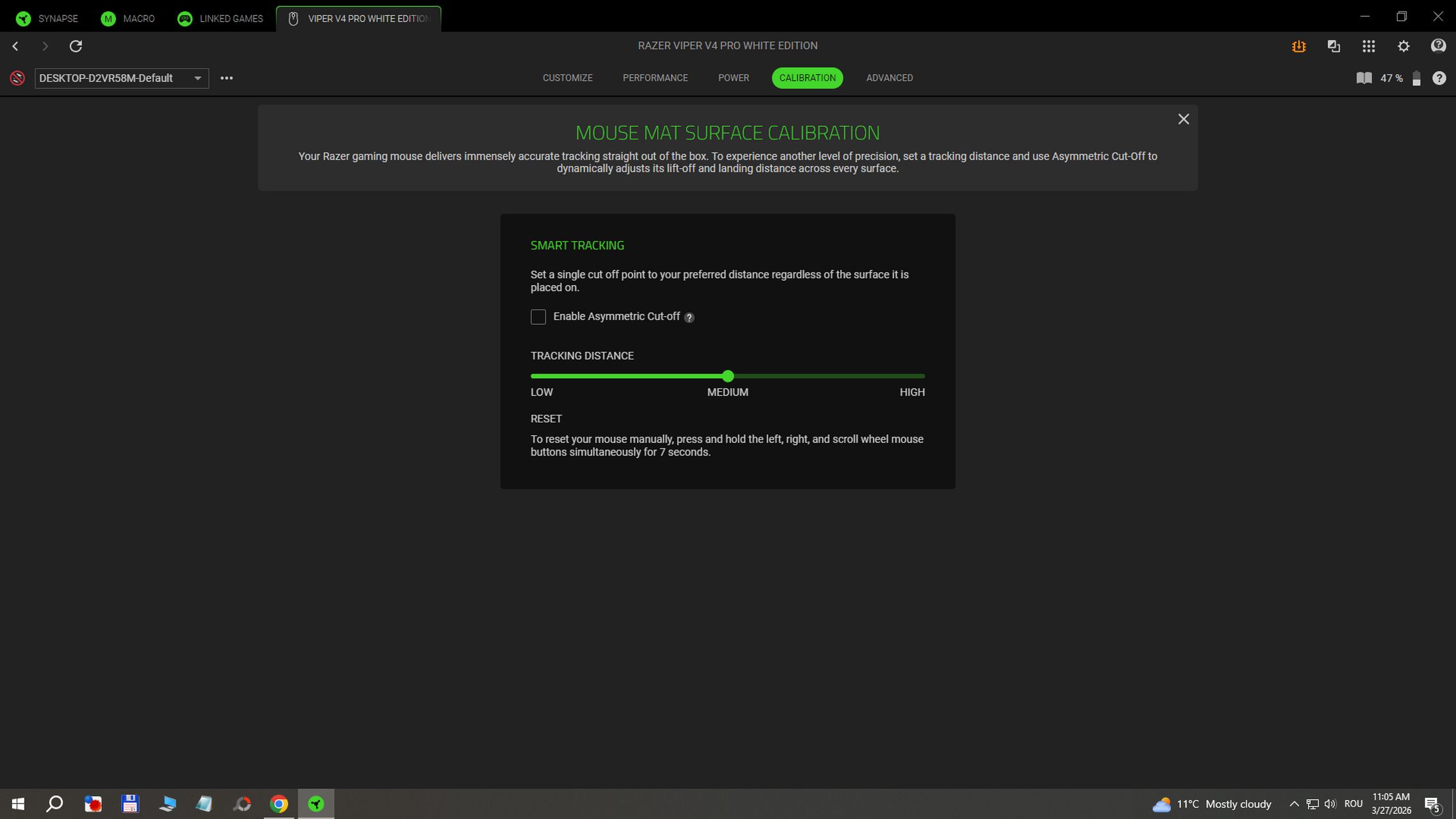Open the modules grid icon
The height and width of the screenshot is (819, 1456).
pos(1368,46)
